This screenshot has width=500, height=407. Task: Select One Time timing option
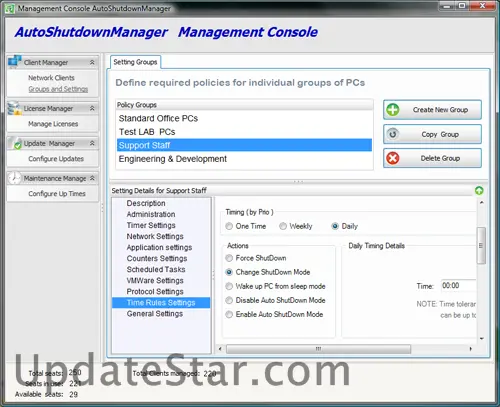229,226
